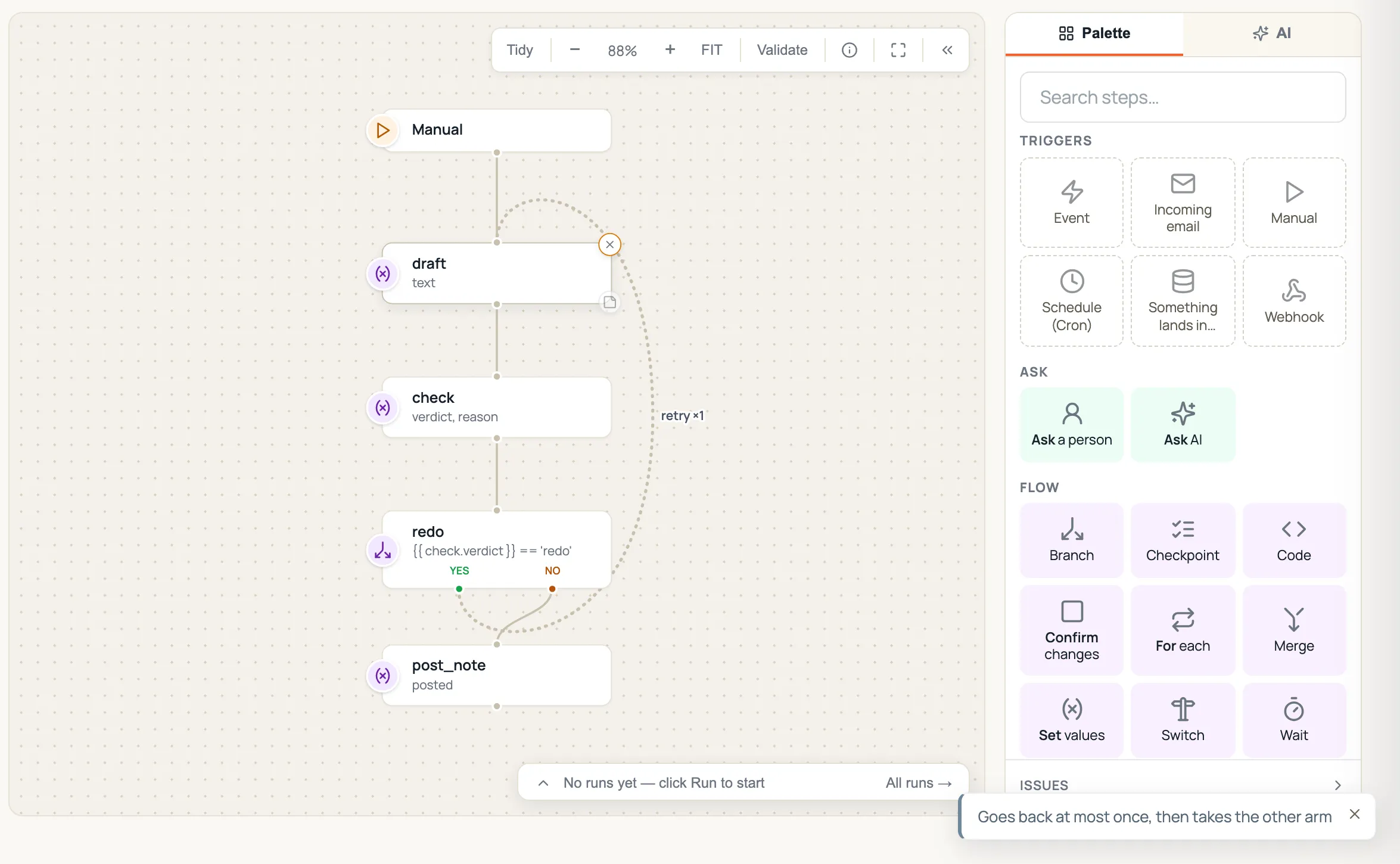Add a Branch flow step
The width and height of the screenshot is (1400, 864).
[1071, 540]
